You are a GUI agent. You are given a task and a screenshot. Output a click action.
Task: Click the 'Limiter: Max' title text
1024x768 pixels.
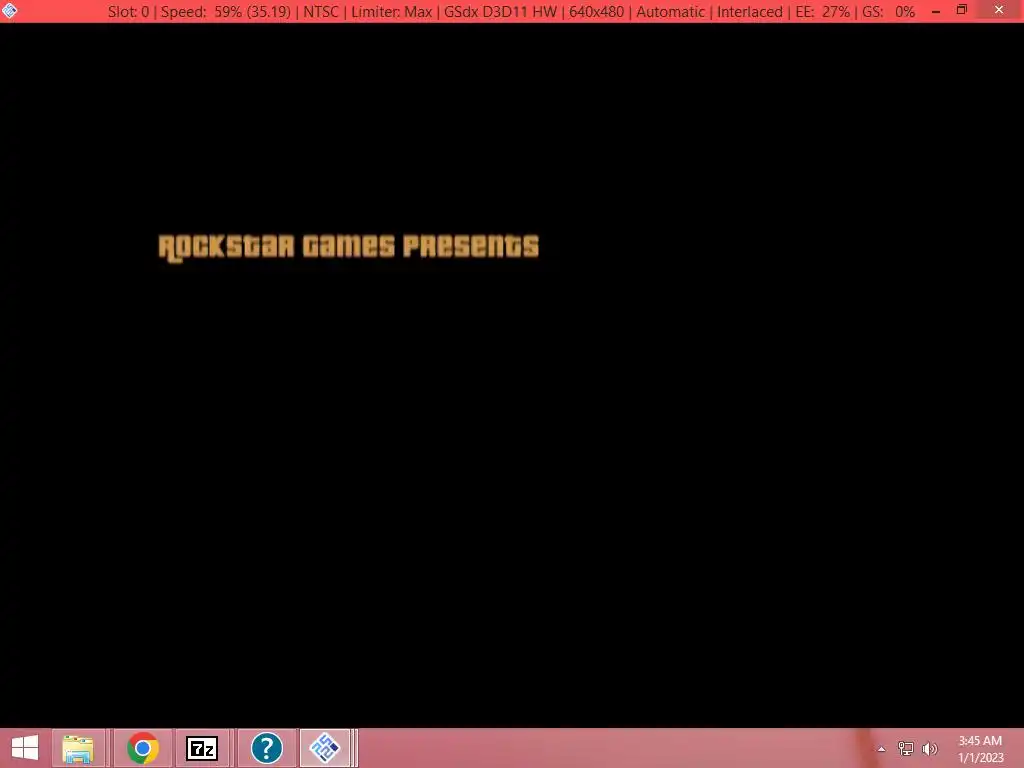coord(392,12)
